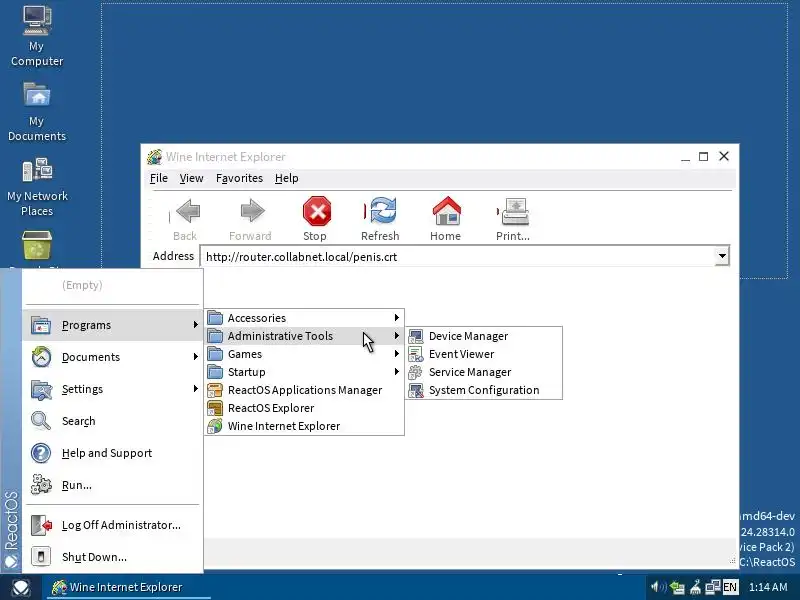Click the EN keyboard language indicator
800x600 pixels.
[730, 587]
